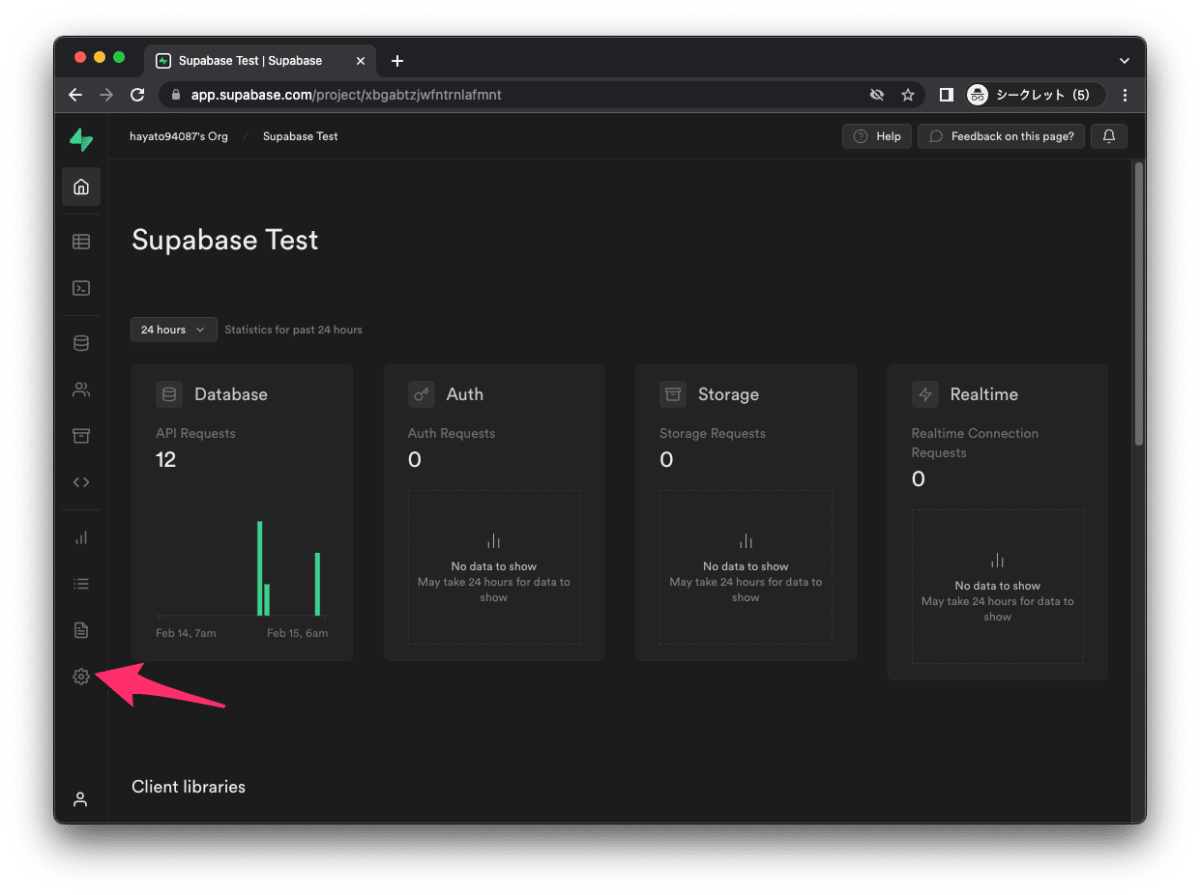The width and height of the screenshot is (1200, 895).
Task: Go back in browser history
Action: 75,95
